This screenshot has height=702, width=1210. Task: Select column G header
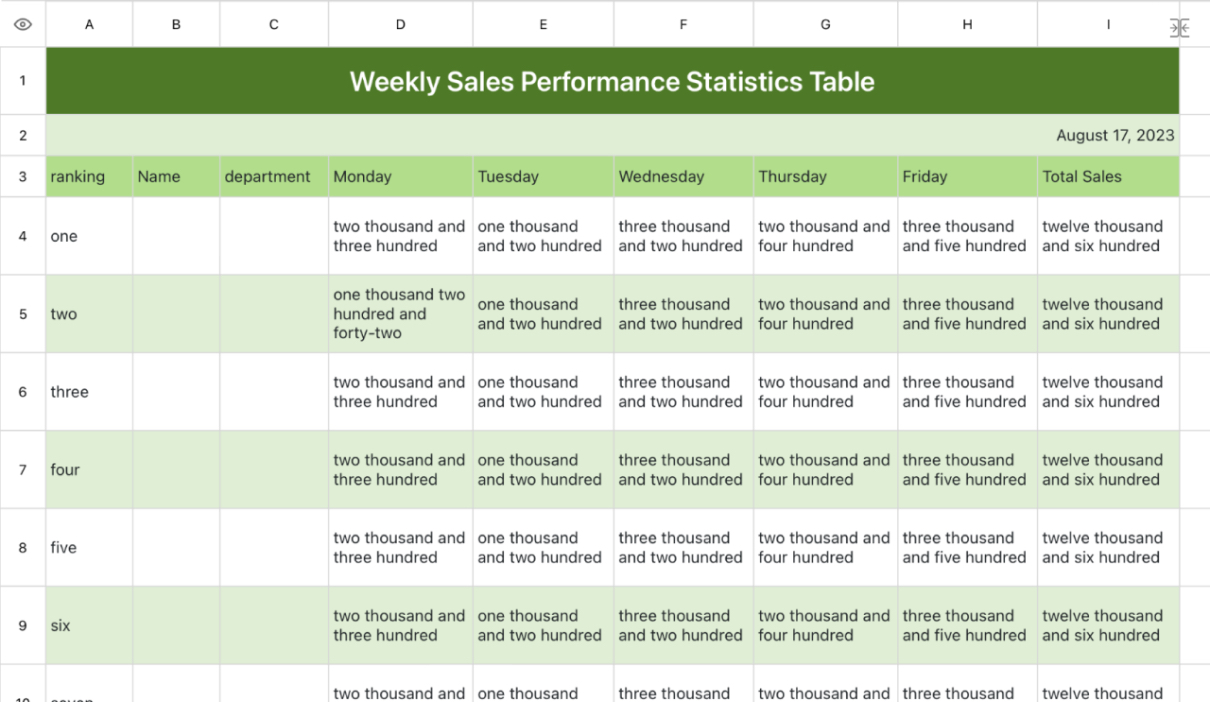[x=825, y=25]
